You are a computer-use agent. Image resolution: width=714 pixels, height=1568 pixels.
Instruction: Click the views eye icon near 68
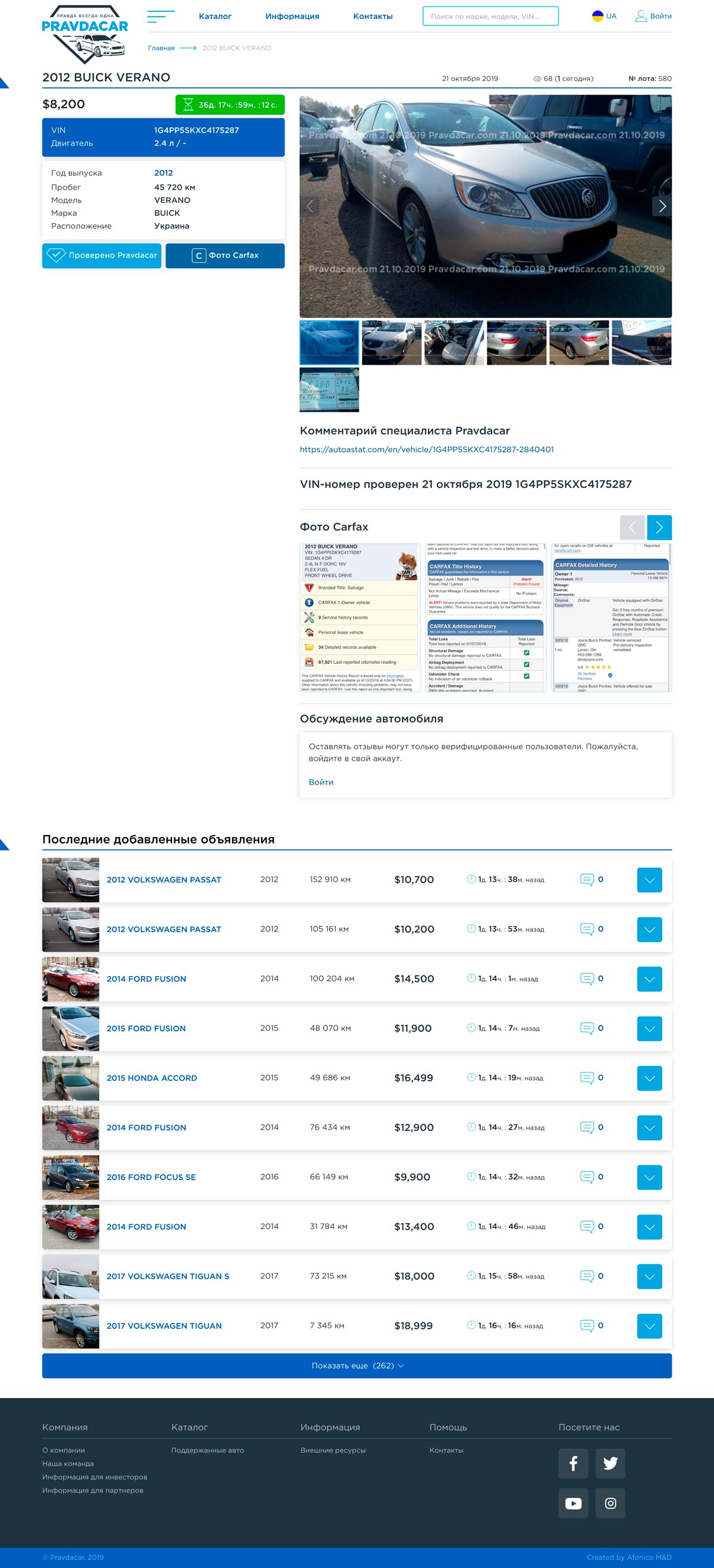coord(537,79)
